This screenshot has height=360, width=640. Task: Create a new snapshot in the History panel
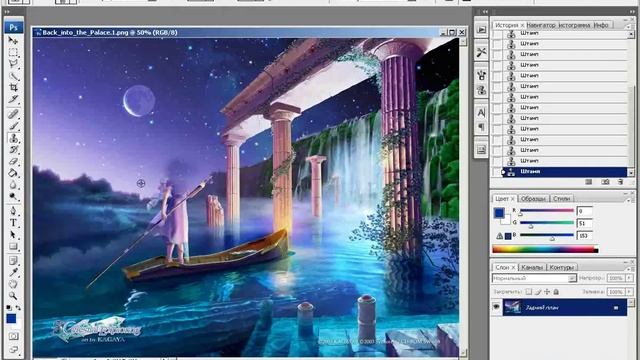click(605, 182)
